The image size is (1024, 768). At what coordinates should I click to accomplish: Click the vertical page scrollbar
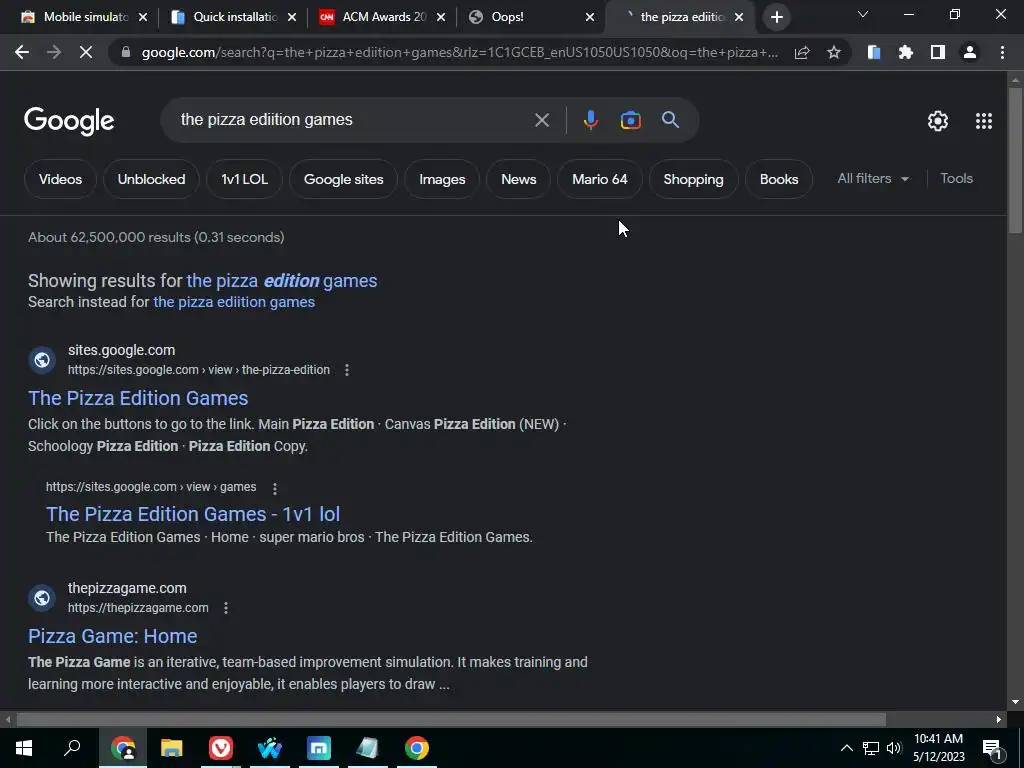coord(1014,159)
